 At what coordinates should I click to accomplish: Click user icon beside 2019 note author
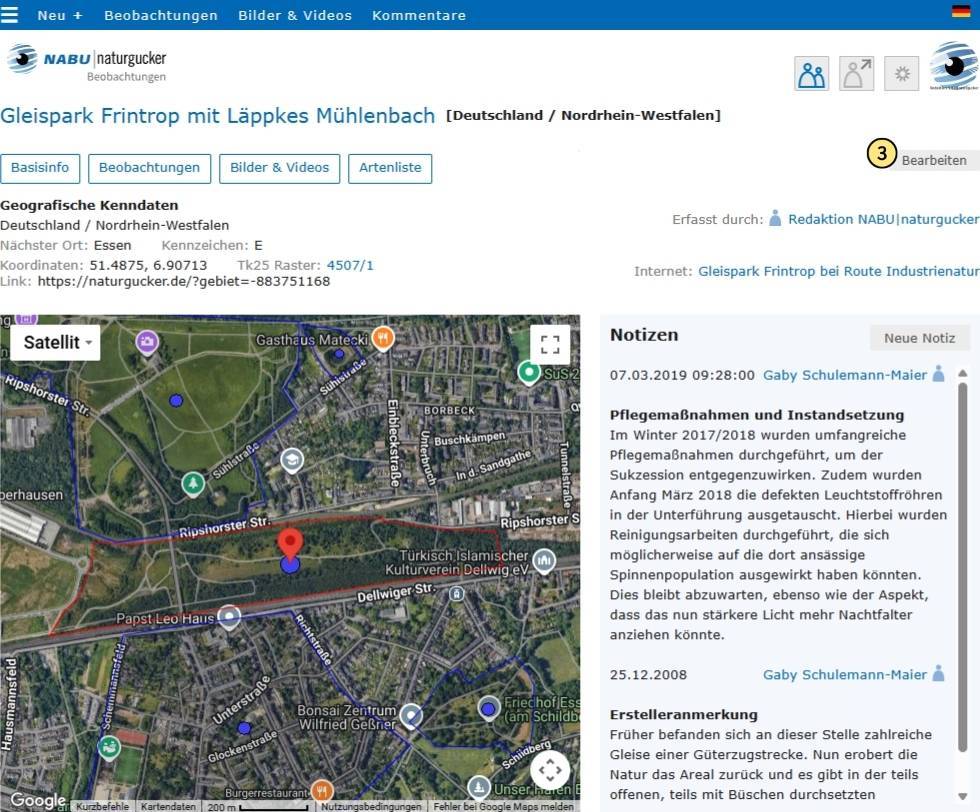pyautogui.click(x=938, y=373)
